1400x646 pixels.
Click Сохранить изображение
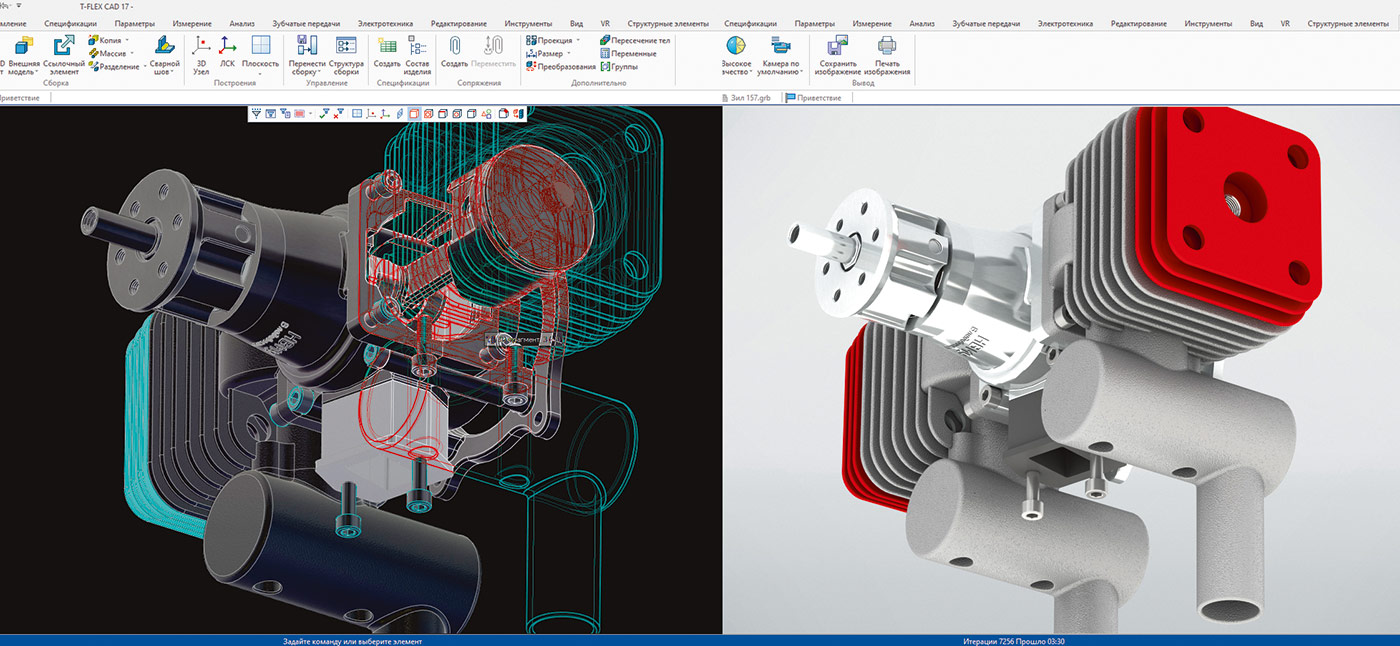pos(838,55)
